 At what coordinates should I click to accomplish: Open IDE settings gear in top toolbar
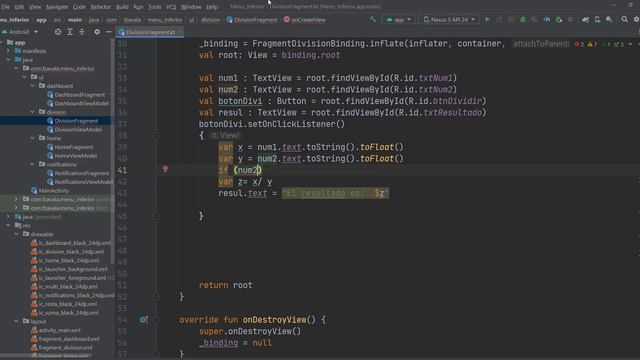(x=636, y=19)
